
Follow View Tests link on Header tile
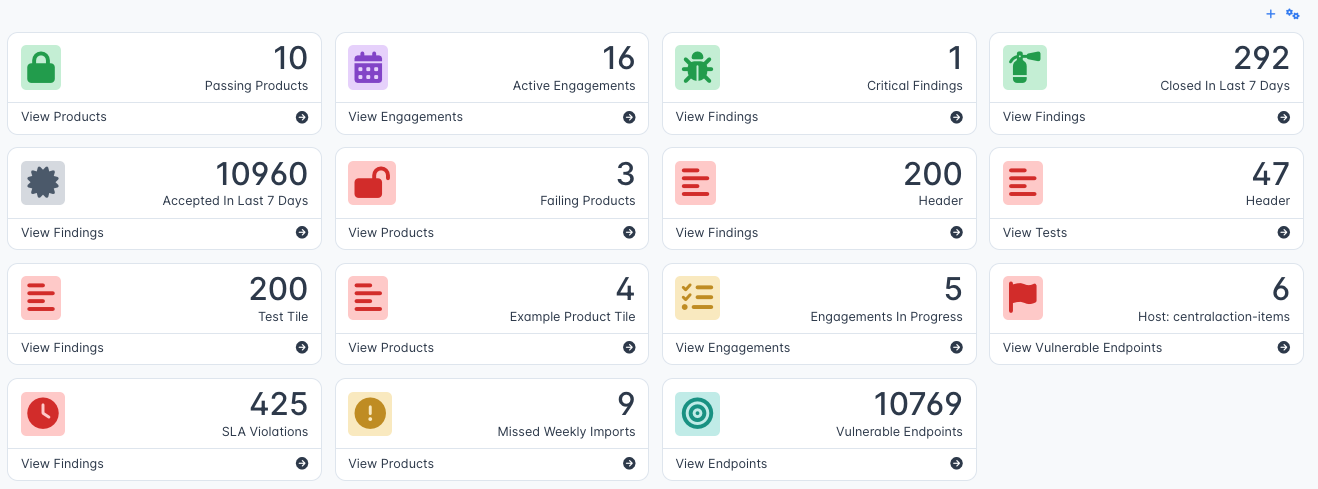tap(1034, 233)
